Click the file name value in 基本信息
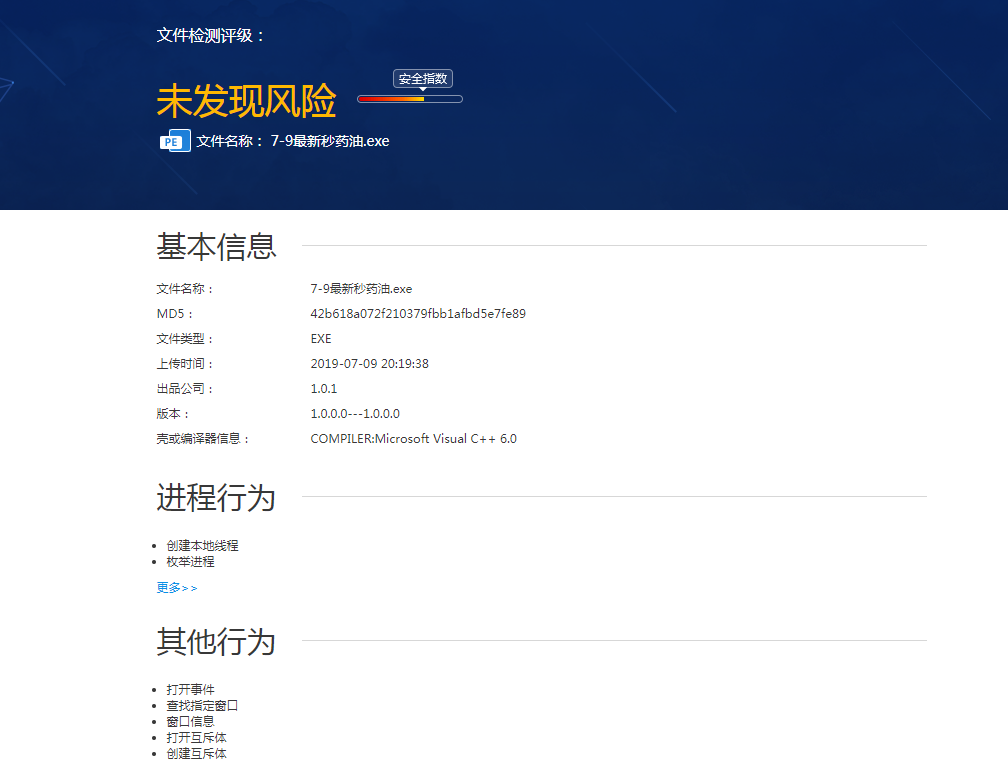Screen dimensions: 1008x769 (361, 289)
